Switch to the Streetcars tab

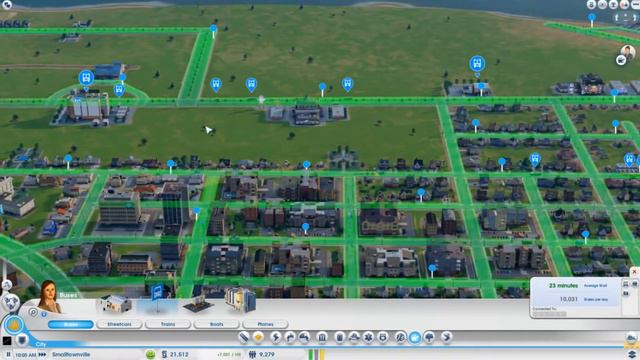point(119,324)
